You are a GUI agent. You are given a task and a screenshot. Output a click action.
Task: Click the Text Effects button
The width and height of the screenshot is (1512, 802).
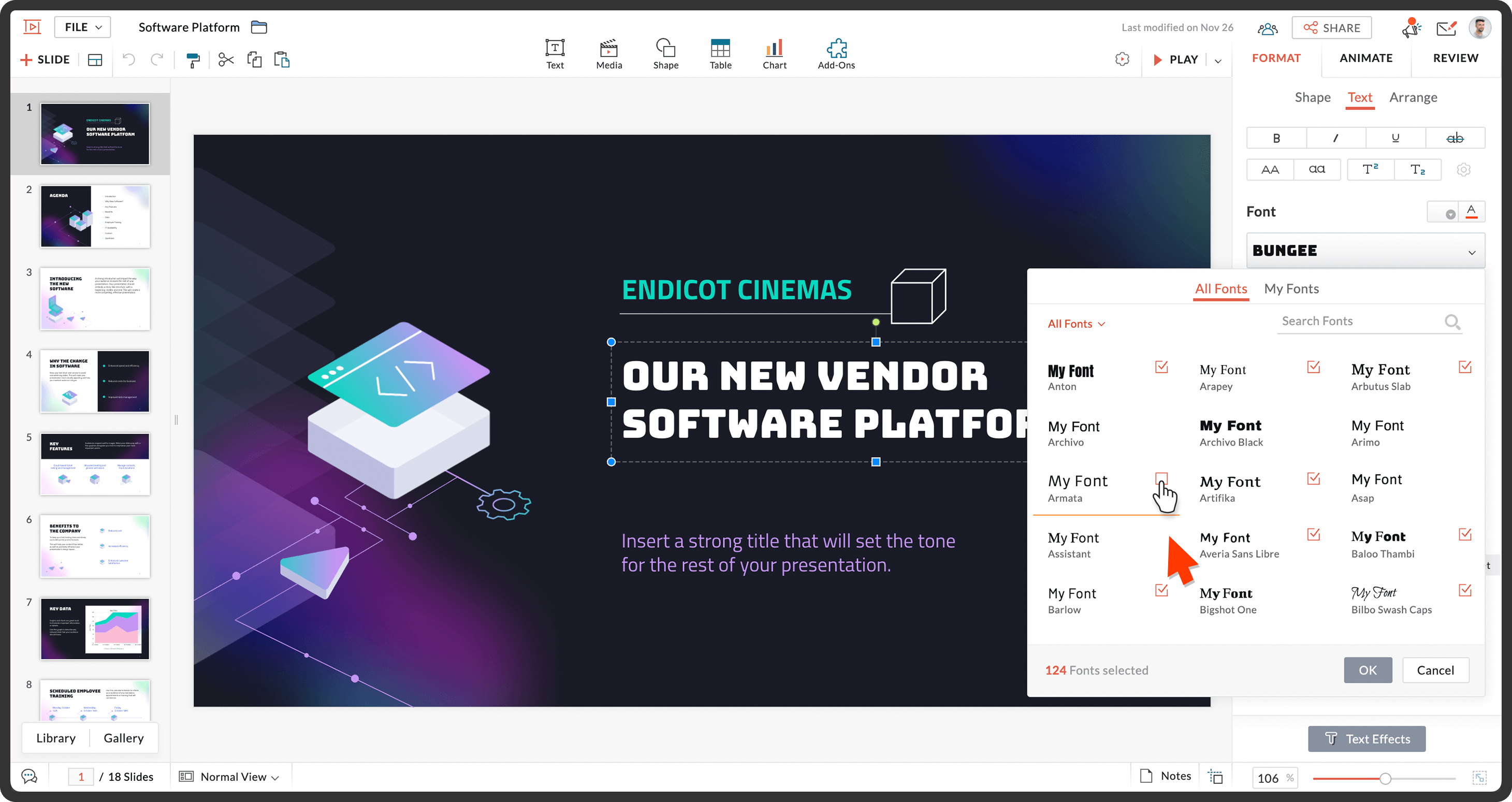[x=1366, y=739]
